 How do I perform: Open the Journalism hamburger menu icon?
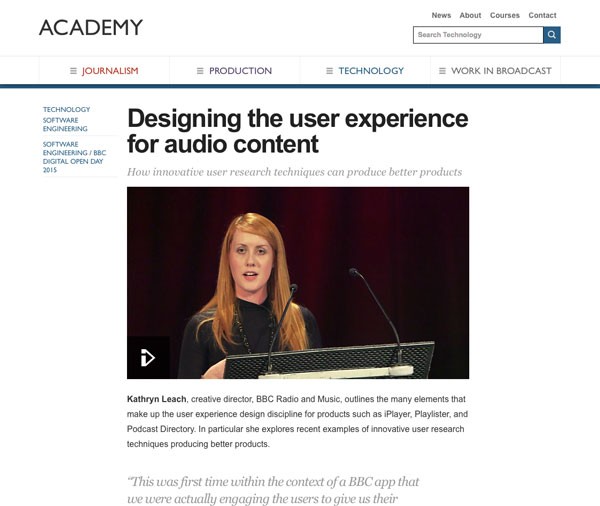tap(73, 71)
